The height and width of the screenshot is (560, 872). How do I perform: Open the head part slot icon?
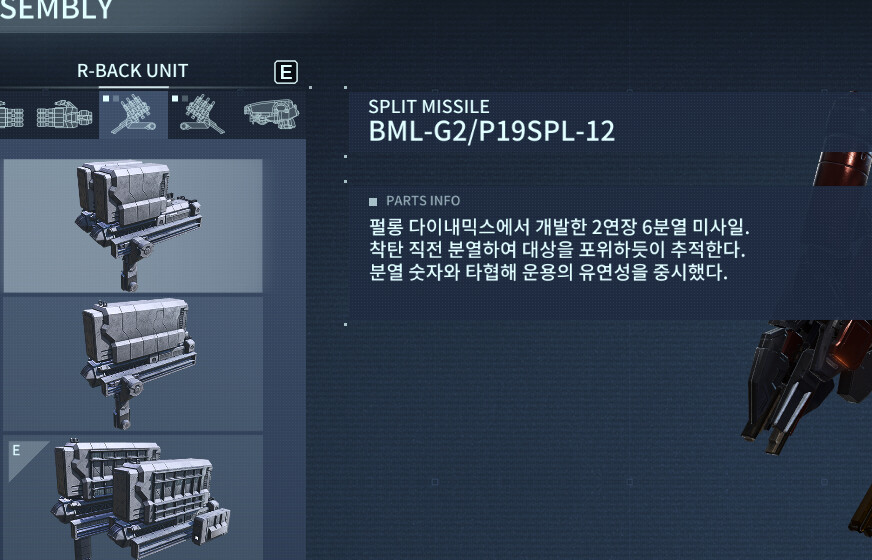(x=271, y=114)
